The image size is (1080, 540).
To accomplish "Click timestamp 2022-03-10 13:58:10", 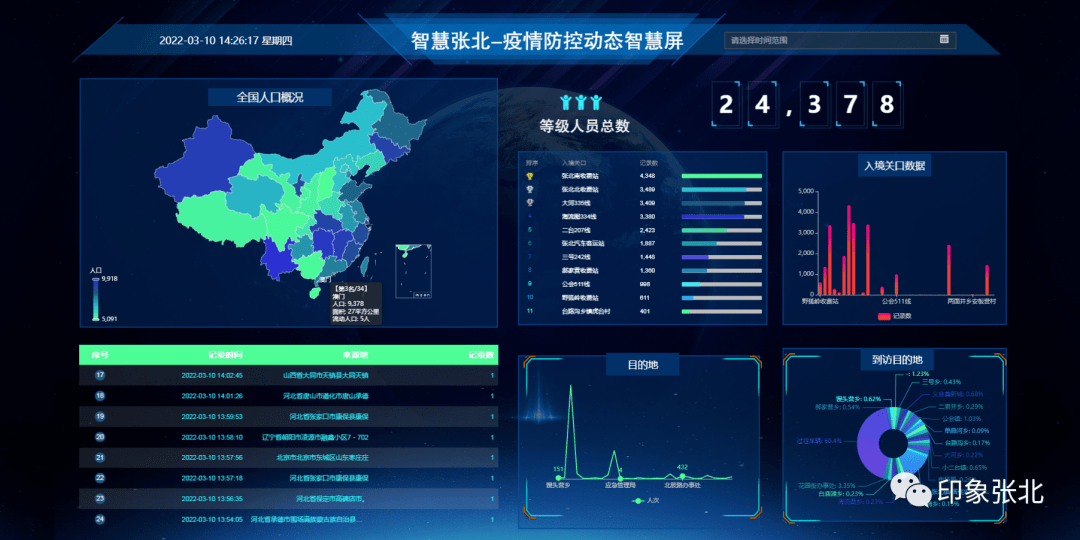I will pos(212,437).
